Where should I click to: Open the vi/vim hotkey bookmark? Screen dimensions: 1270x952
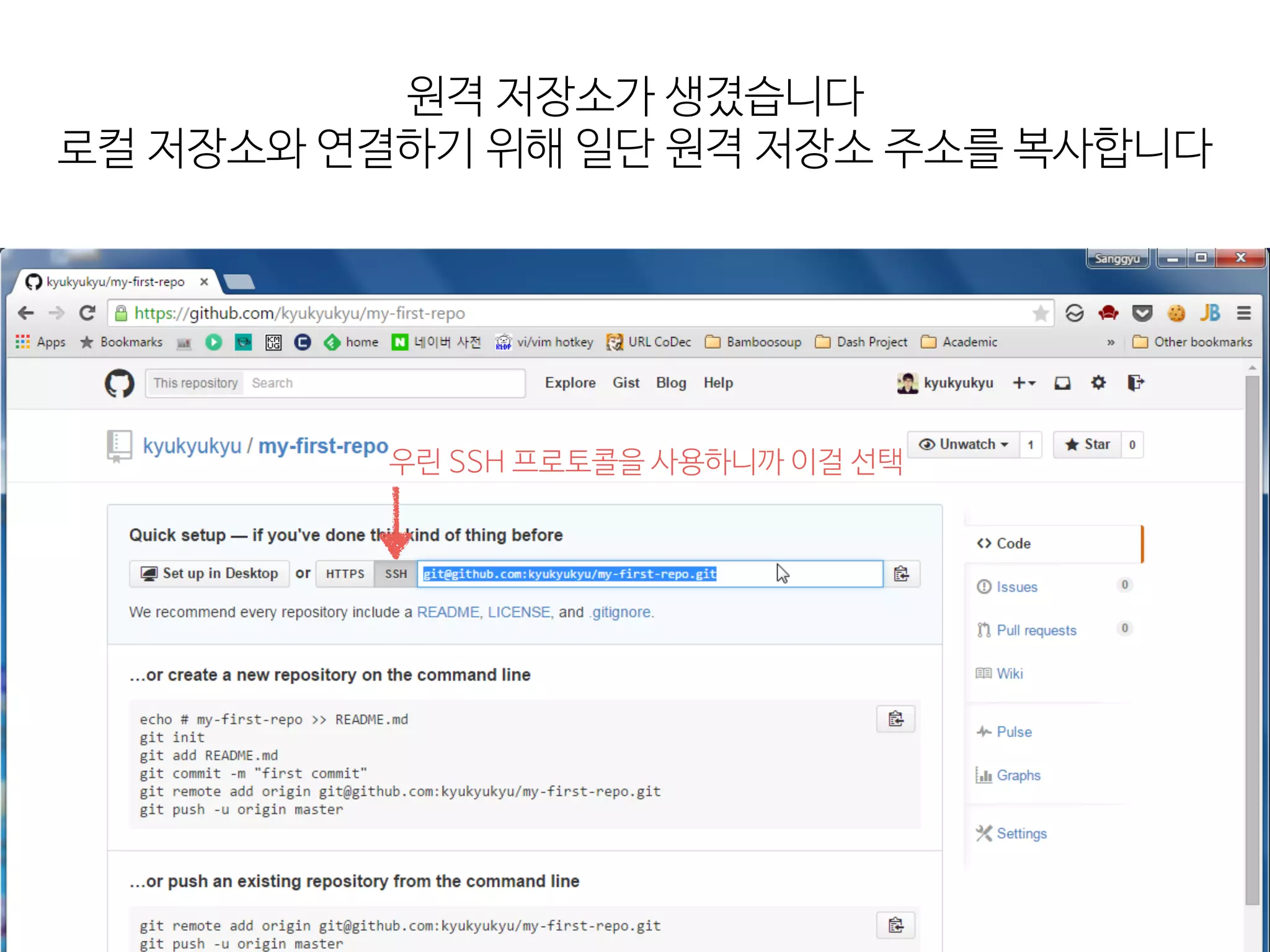[x=544, y=342]
